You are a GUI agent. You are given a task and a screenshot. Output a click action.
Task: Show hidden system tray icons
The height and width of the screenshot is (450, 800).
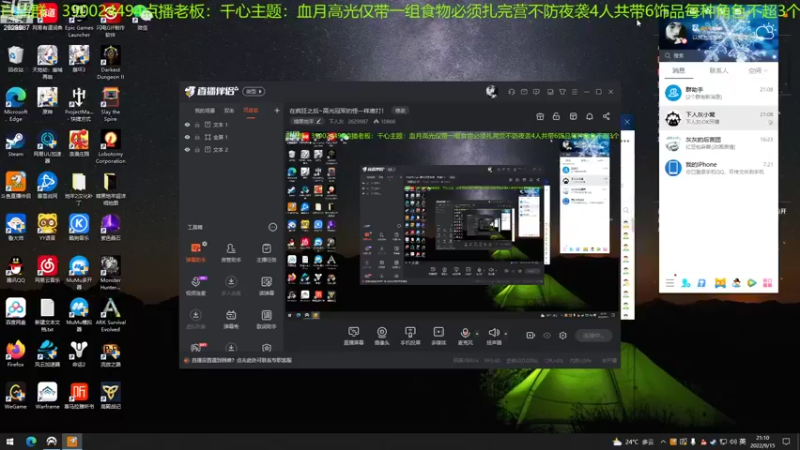tap(663, 442)
